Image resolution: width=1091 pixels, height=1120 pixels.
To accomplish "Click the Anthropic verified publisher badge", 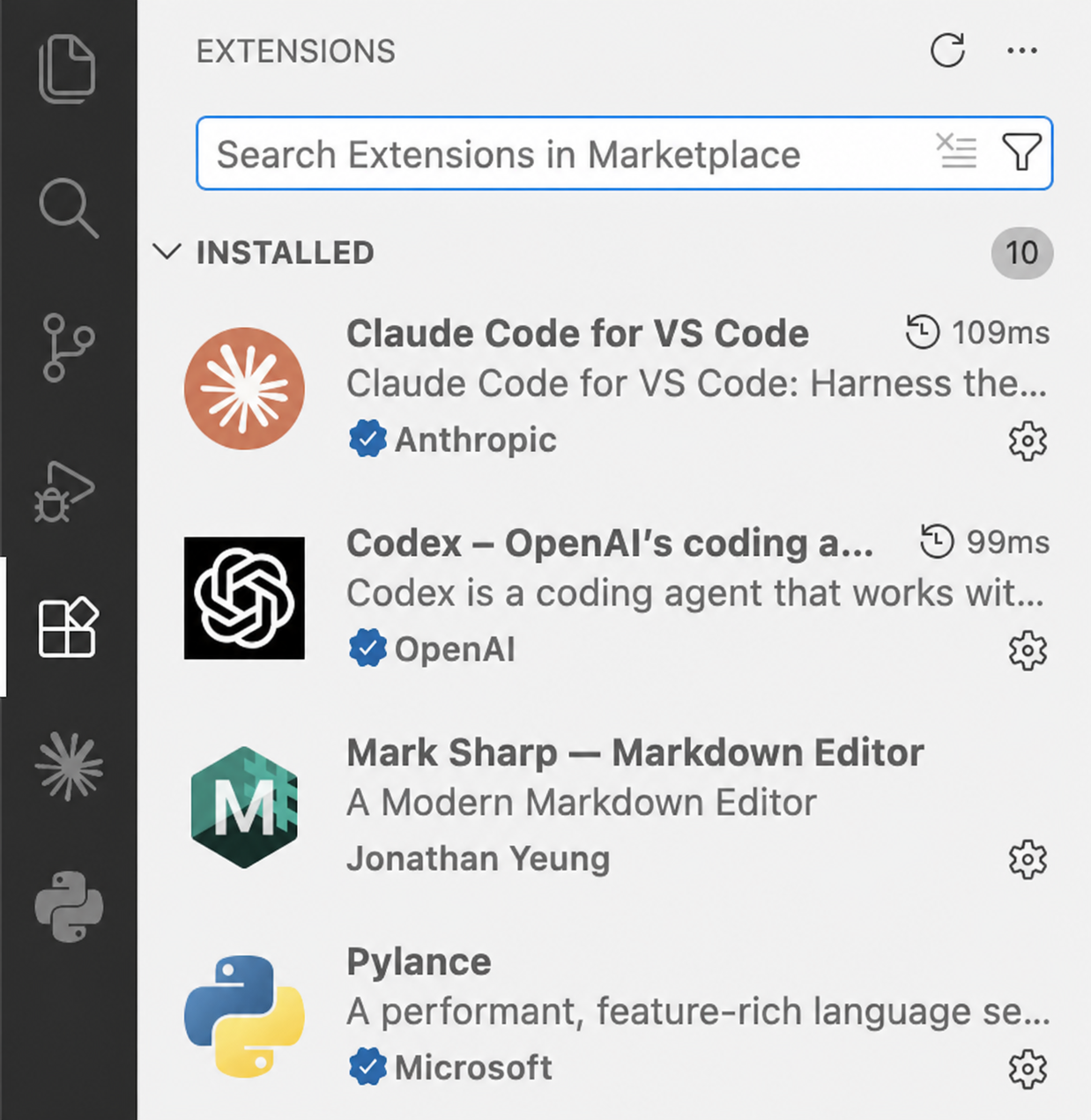I will coord(367,438).
